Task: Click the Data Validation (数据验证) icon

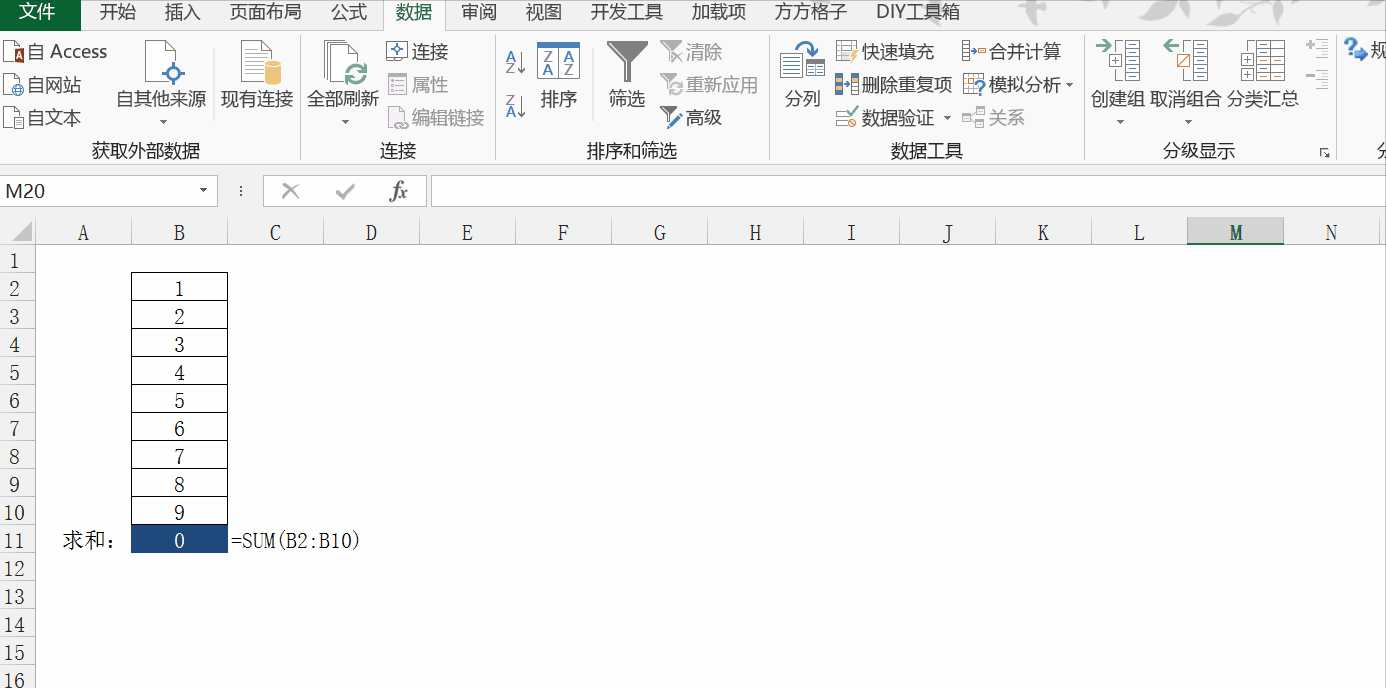Action: click(847, 118)
